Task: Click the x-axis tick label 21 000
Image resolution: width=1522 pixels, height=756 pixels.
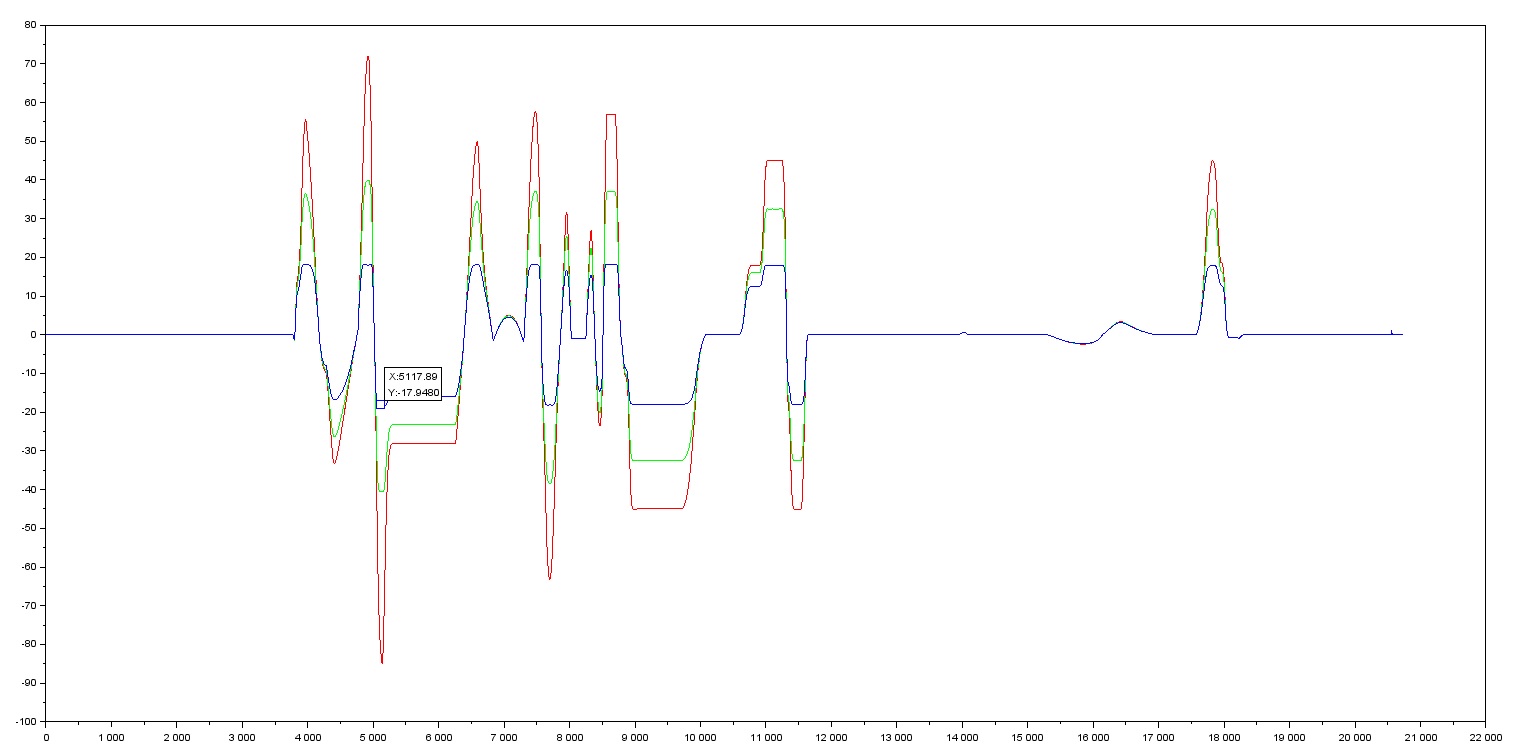Action: tap(1420, 736)
